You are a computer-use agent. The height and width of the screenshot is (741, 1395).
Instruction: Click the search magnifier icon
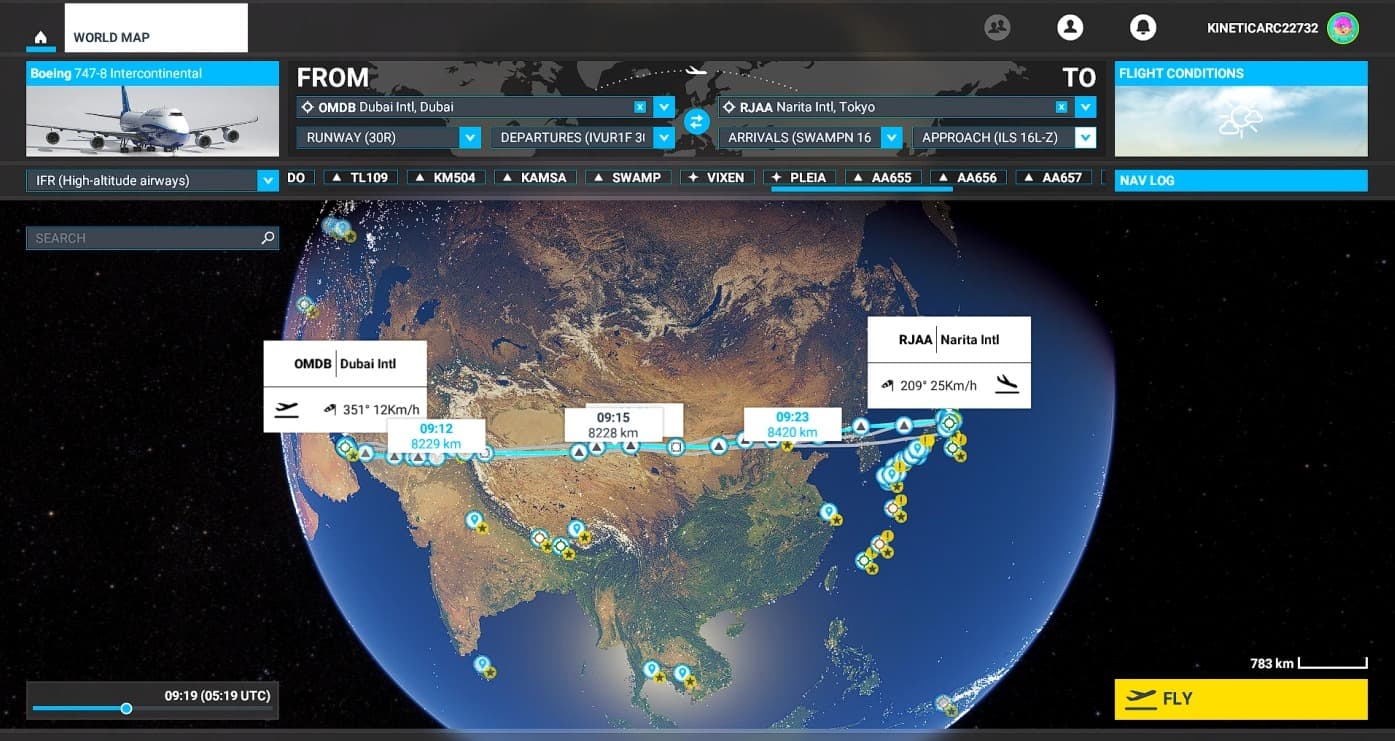267,238
